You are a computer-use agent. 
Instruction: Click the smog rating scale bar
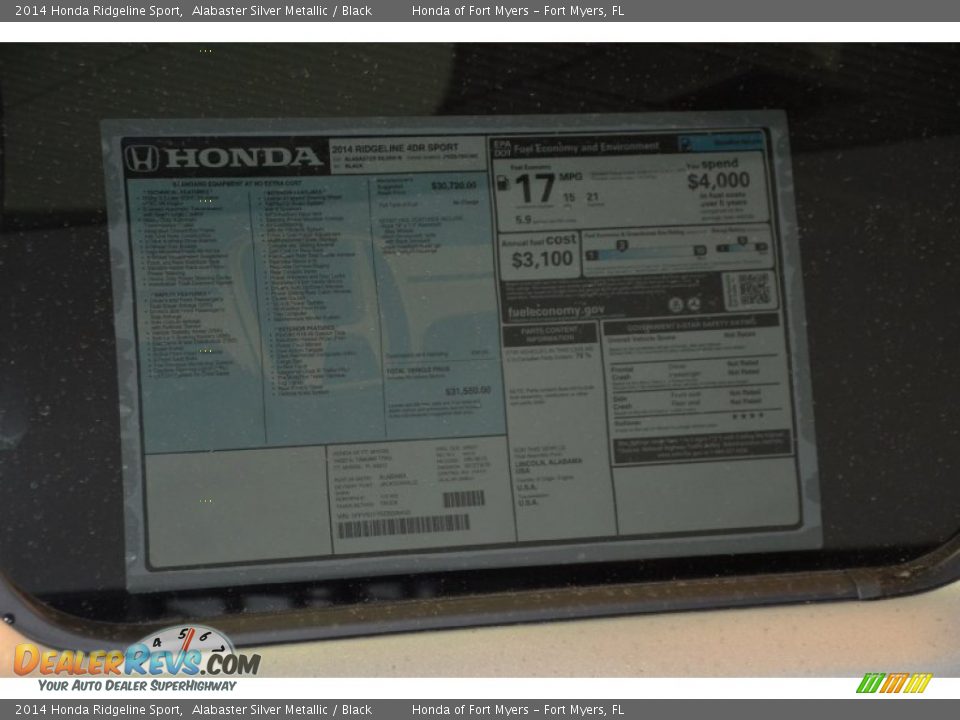pos(742,246)
